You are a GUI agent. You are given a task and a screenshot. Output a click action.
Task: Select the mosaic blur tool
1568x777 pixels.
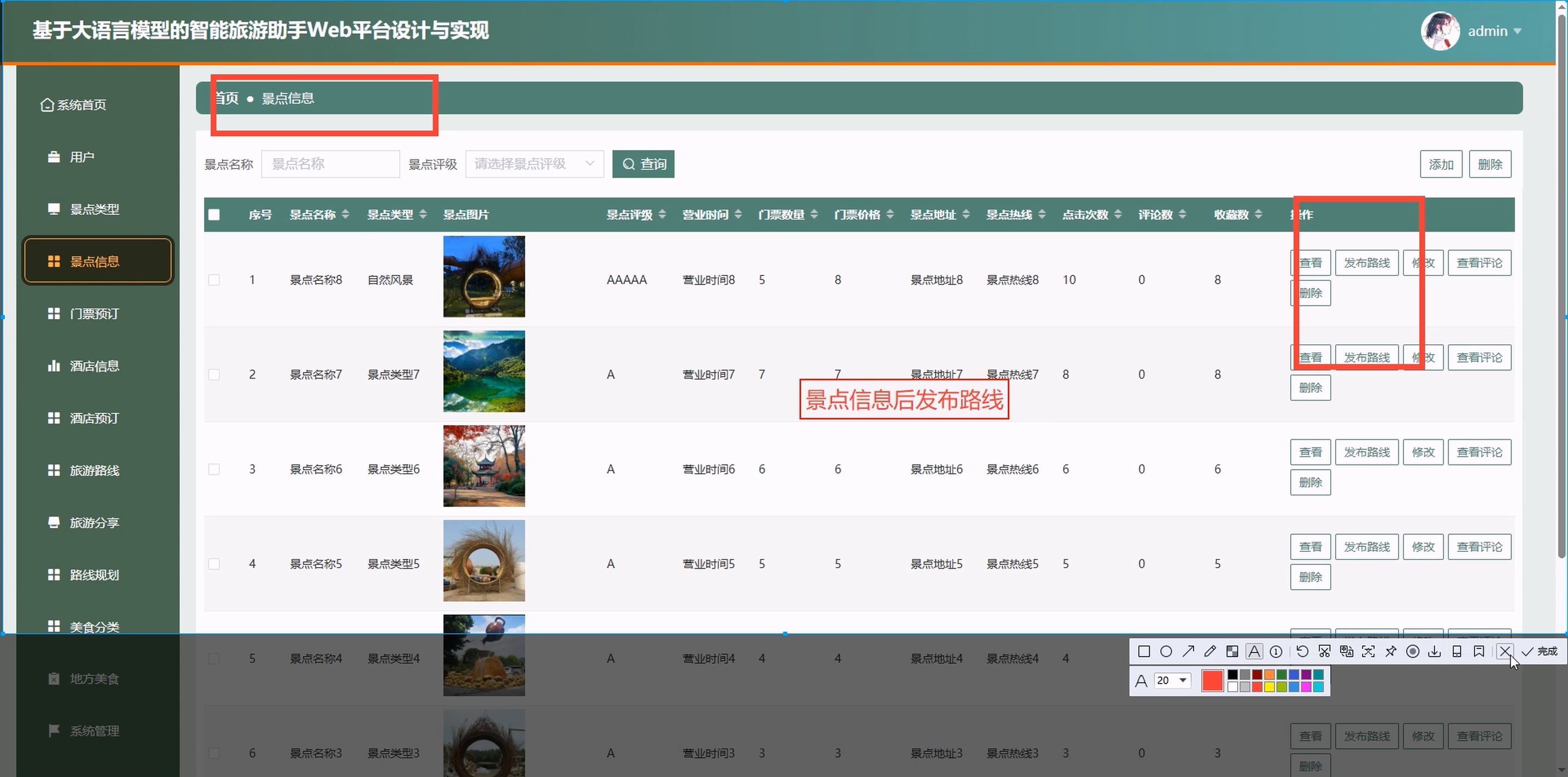click(1232, 652)
